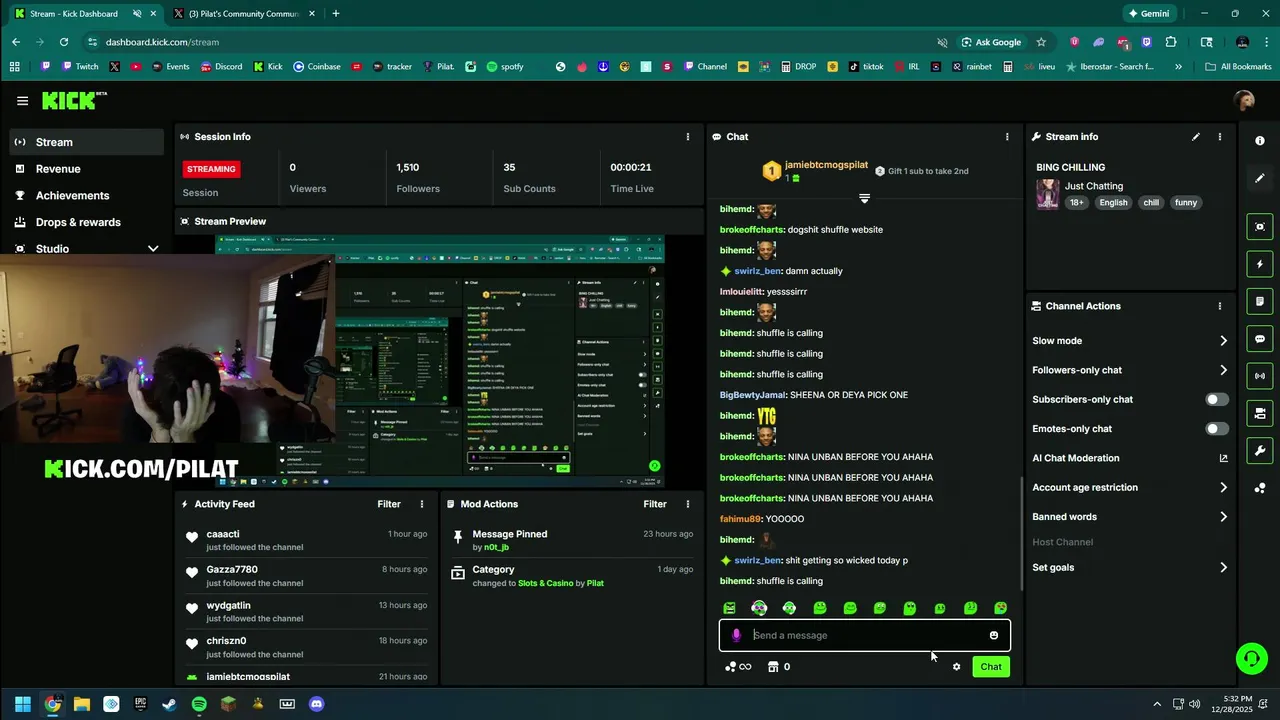Screen dimensions: 1280x720
Task: Open Revenue in the left sidebar
Action: tap(86, 169)
